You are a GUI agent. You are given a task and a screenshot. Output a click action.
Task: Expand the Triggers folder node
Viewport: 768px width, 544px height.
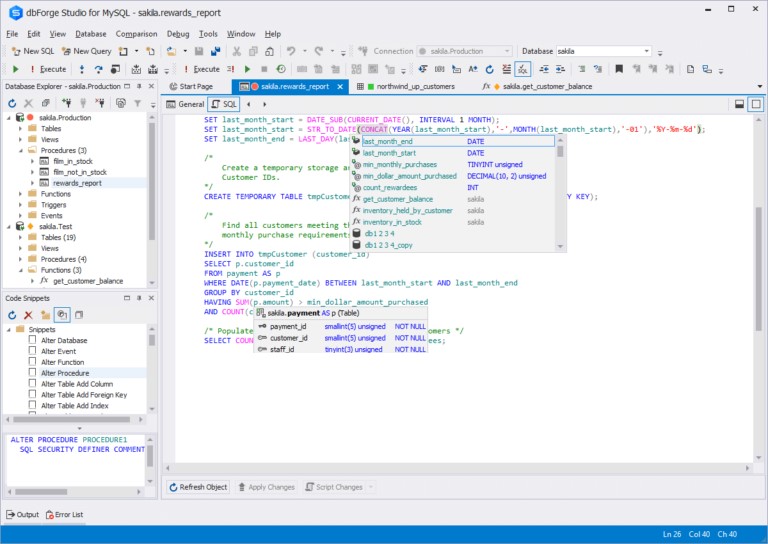(20, 205)
